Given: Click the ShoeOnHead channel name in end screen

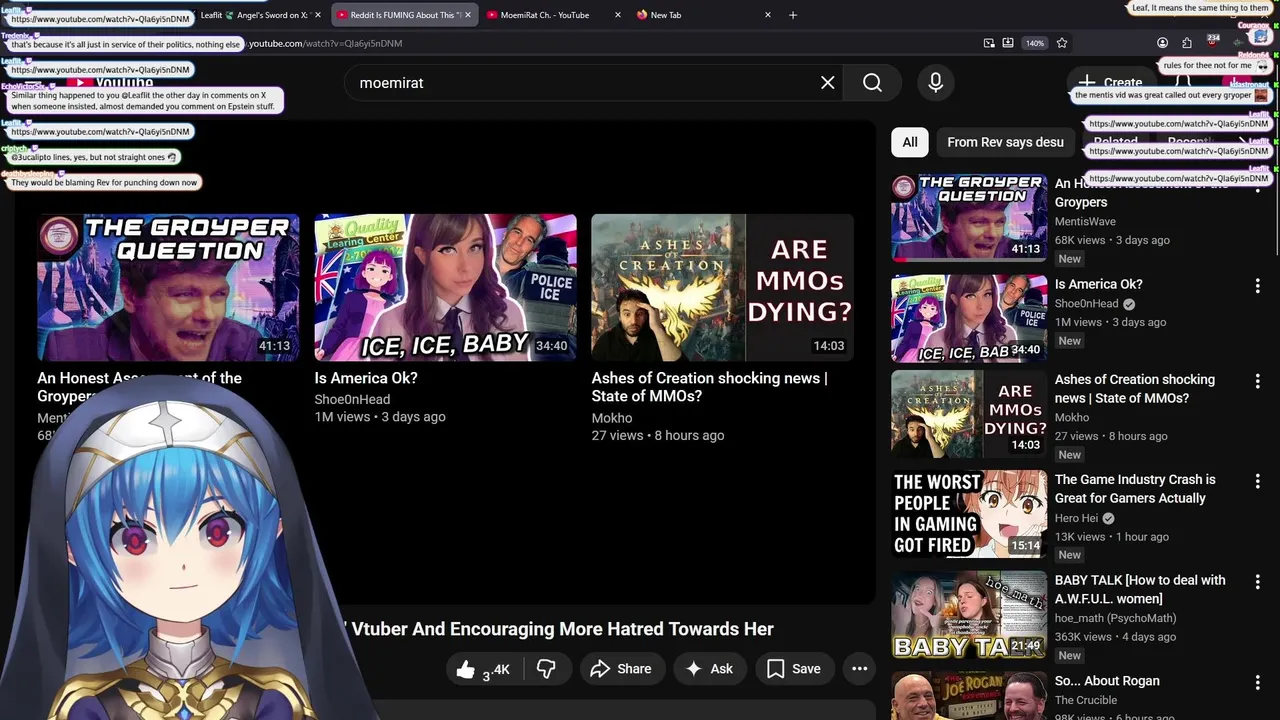Looking at the screenshot, I should point(352,399).
